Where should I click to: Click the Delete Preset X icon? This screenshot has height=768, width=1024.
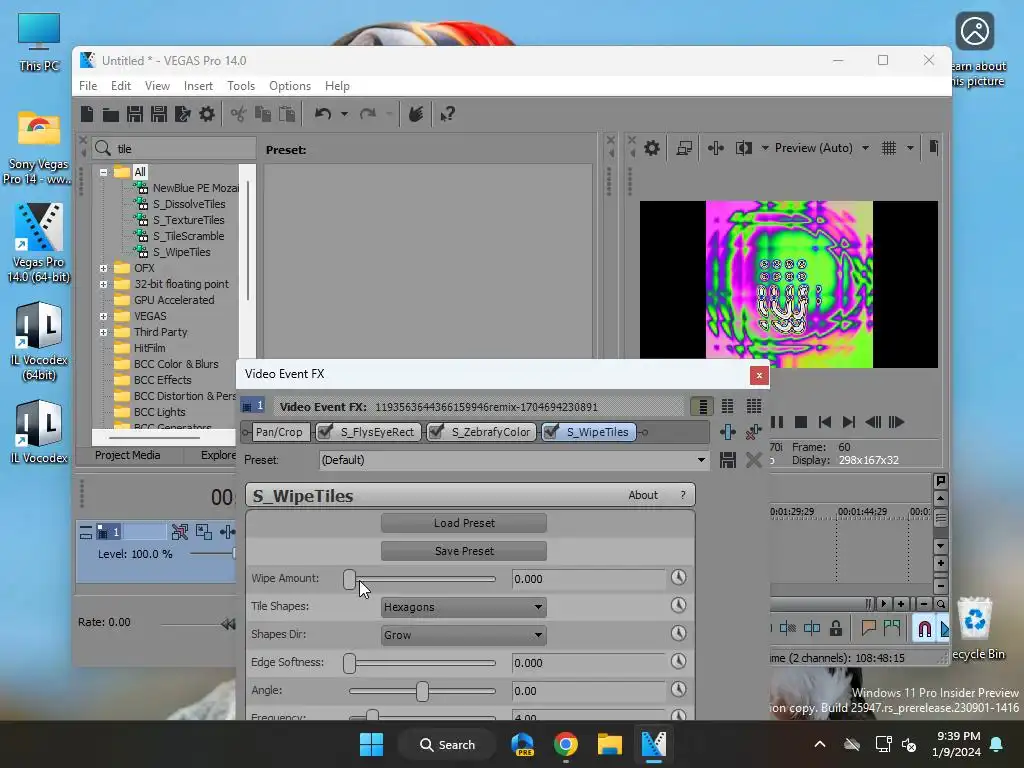[x=754, y=460]
